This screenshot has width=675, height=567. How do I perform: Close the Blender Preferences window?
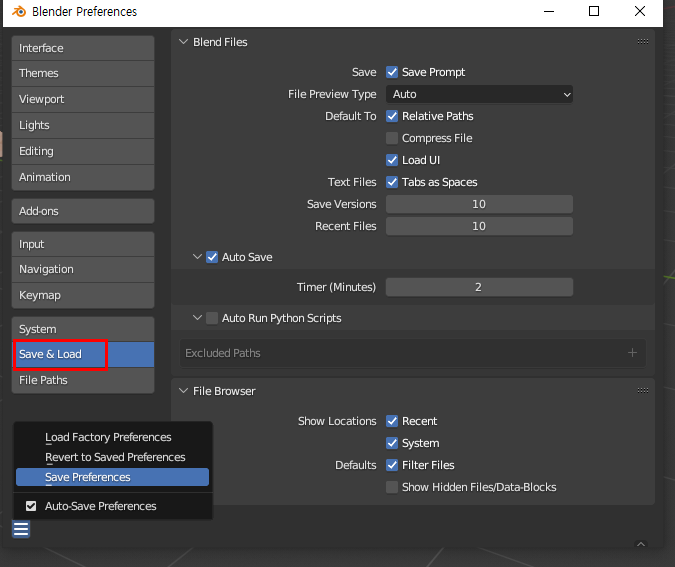click(640, 12)
